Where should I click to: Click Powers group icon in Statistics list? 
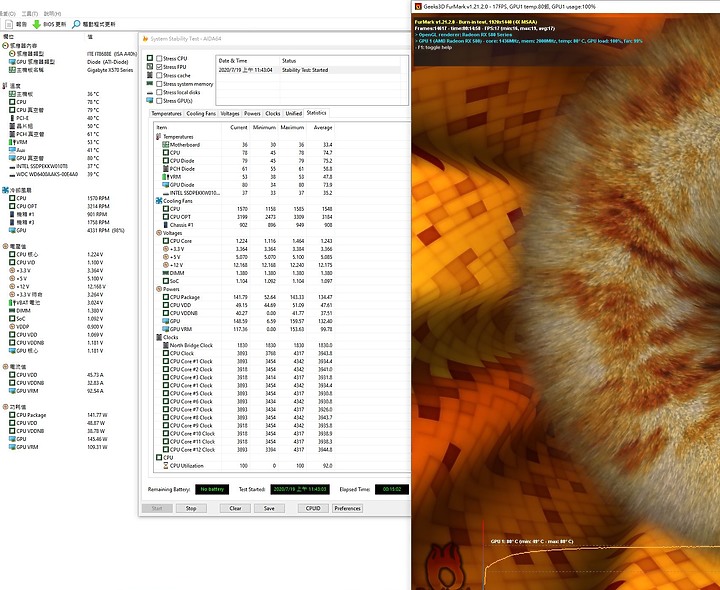click(x=159, y=289)
